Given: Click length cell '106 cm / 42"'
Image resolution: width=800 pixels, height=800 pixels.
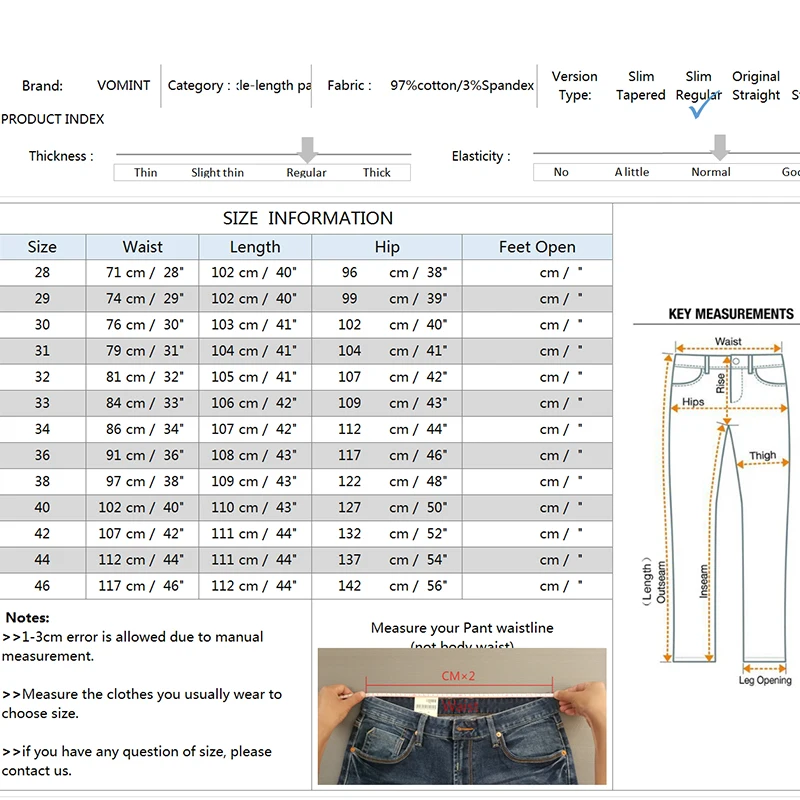Looking at the screenshot, I should click(x=254, y=403).
